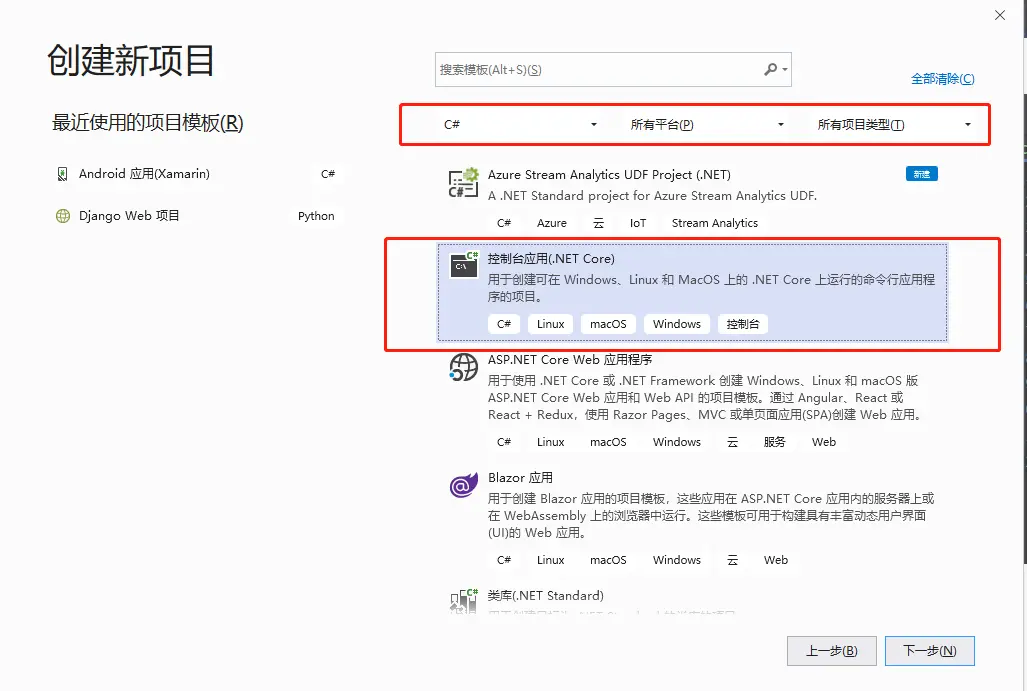Click Azure tag on Stream Analytics template
This screenshot has width=1027, height=691.
coord(551,223)
